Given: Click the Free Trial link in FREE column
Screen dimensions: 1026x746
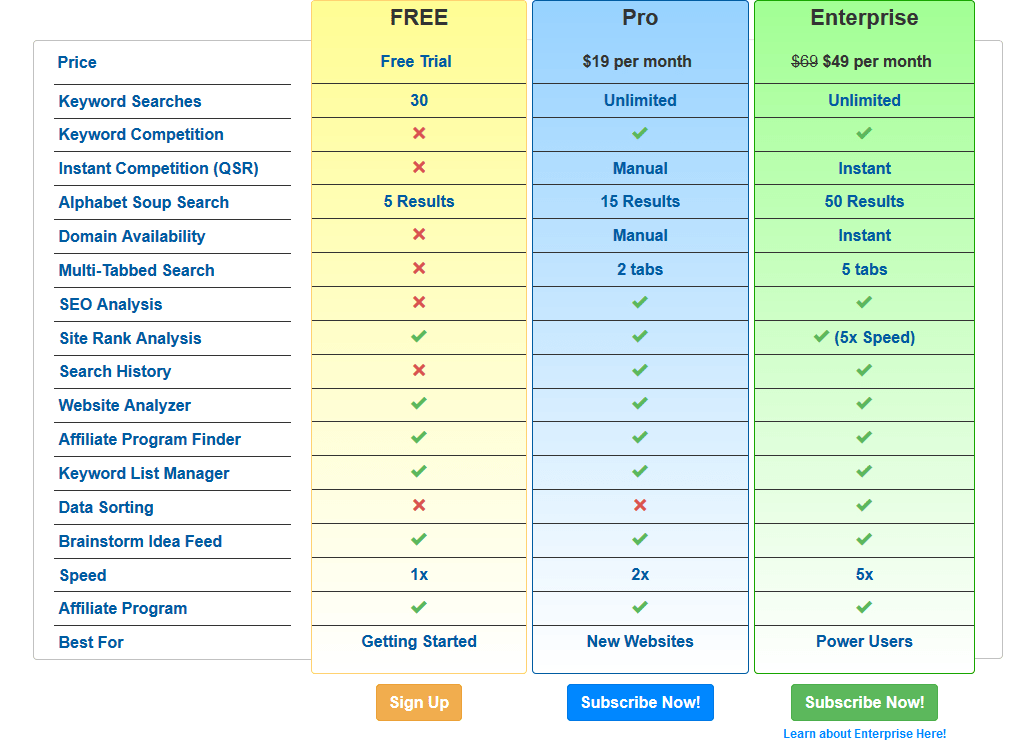Looking at the screenshot, I should [416, 62].
